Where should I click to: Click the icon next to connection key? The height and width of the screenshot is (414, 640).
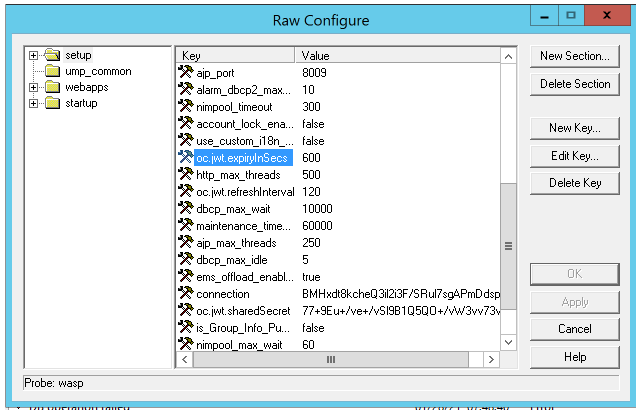click(185, 294)
